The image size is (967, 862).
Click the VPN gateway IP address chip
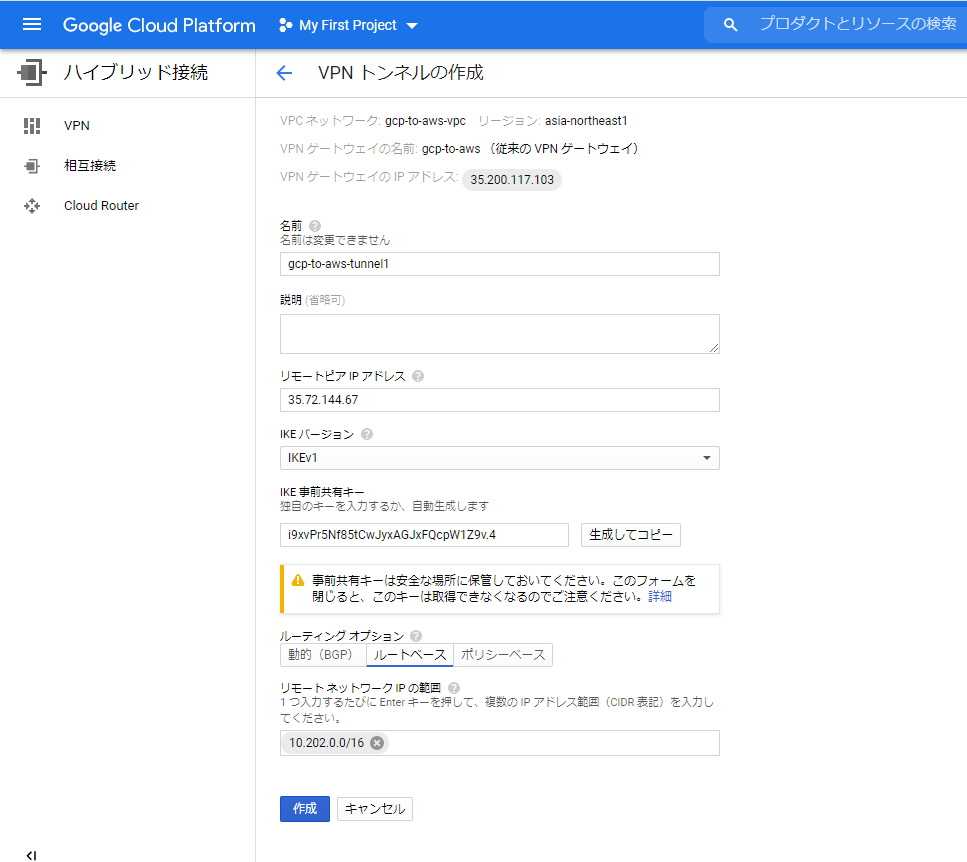(512, 179)
